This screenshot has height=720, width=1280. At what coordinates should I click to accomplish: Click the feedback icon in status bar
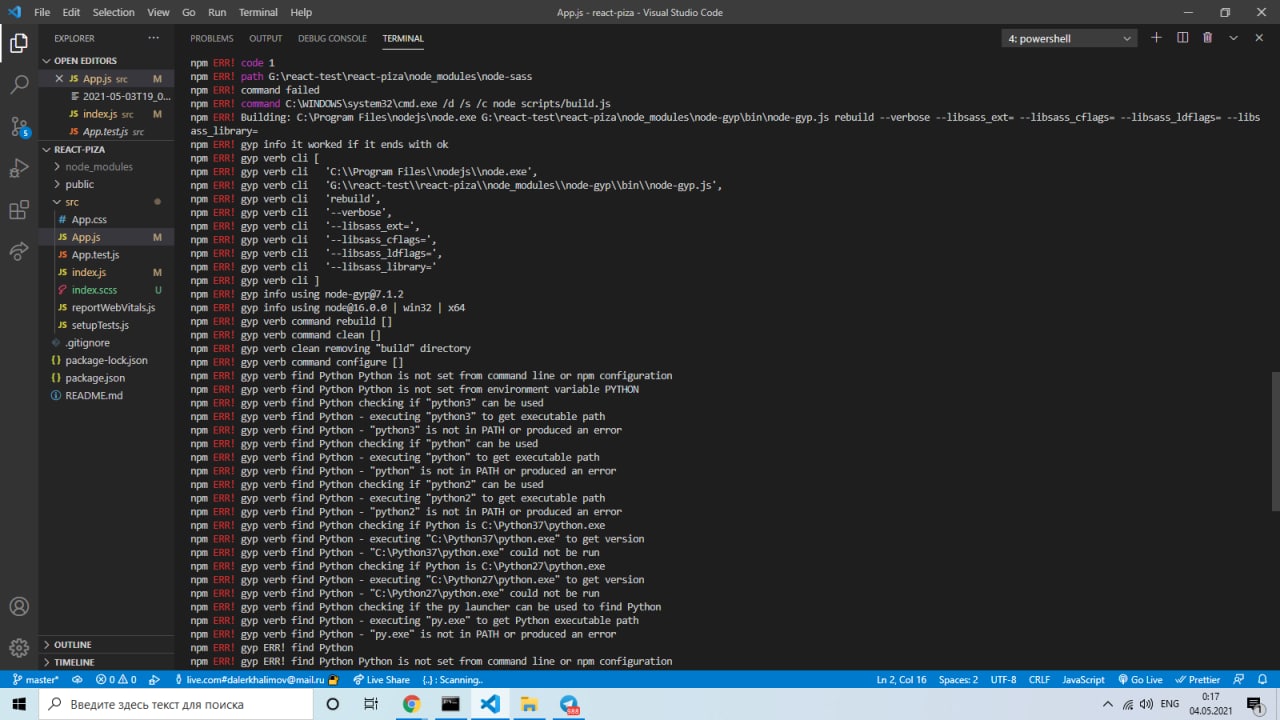click(x=1238, y=679)
